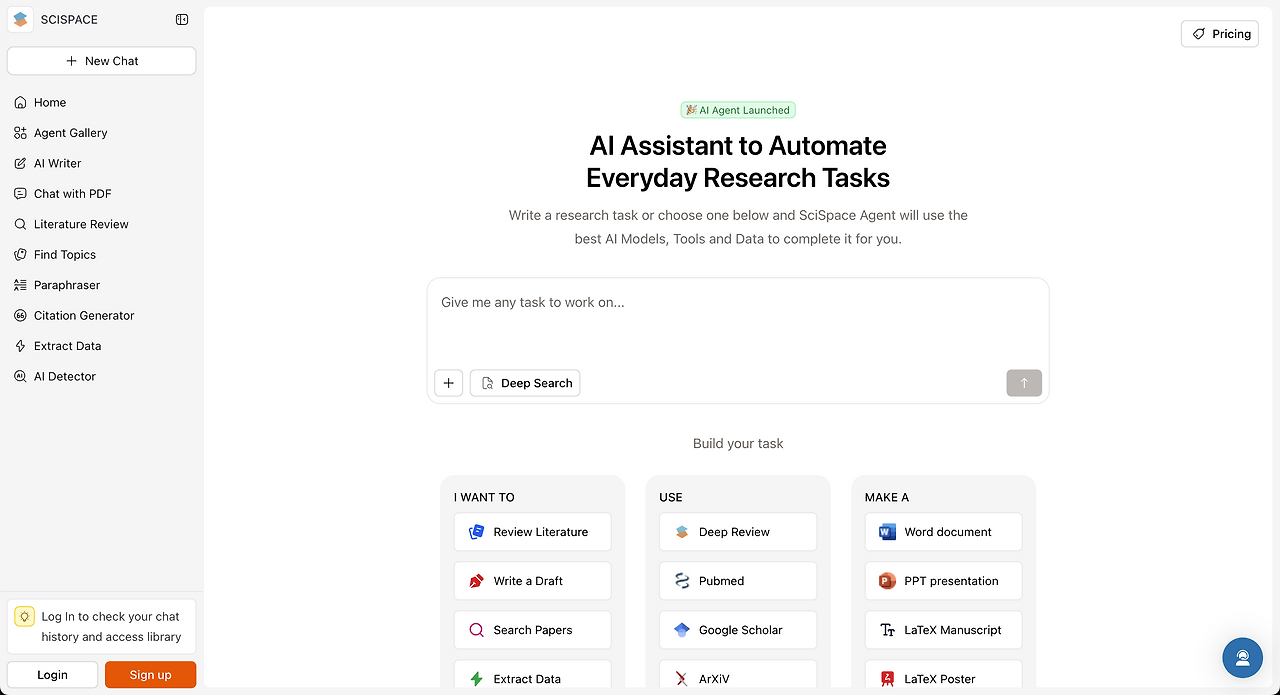Click the PPT presentation icon
The width and height of the screenshot is (1280, 695).
pos(887,581)
